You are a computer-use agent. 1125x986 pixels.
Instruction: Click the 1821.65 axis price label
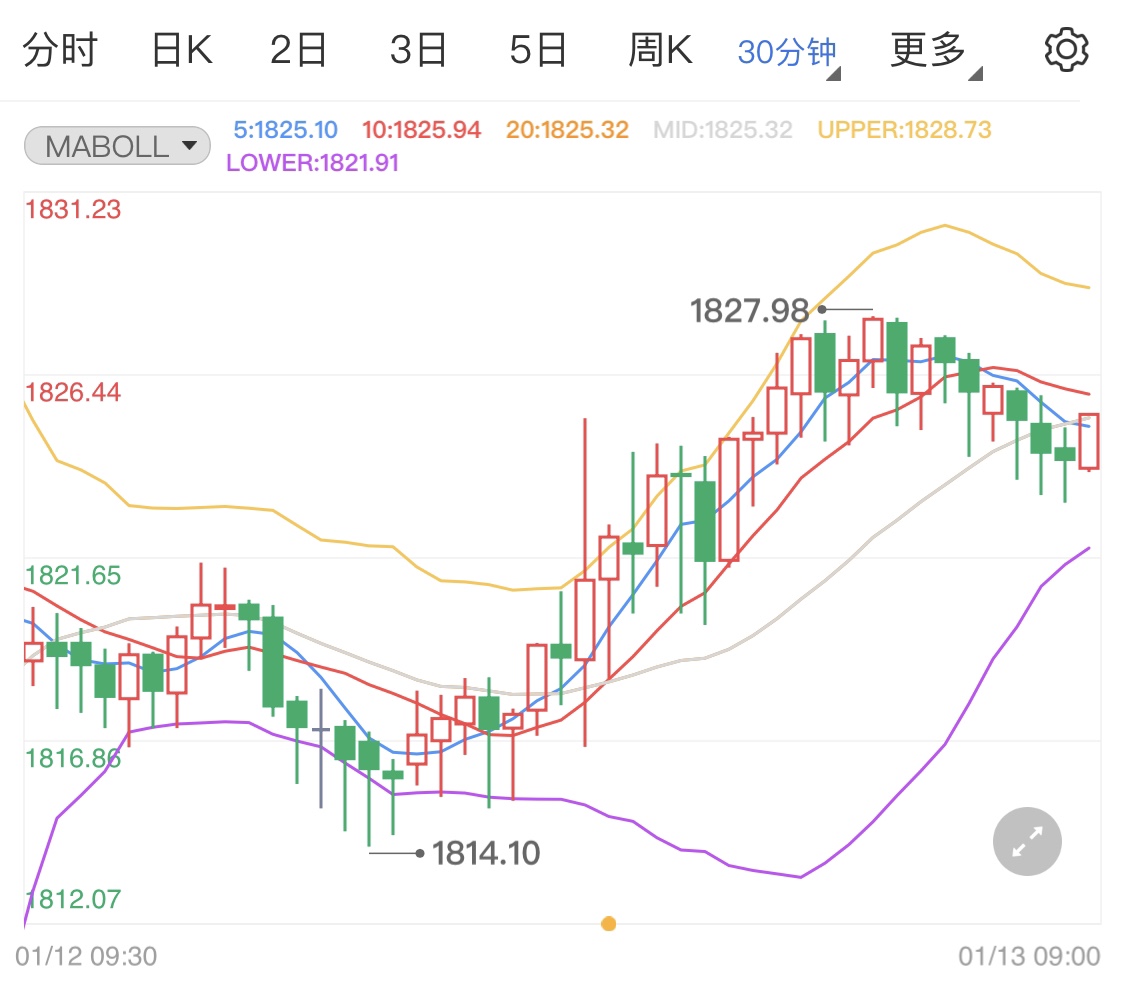point(73,576)
